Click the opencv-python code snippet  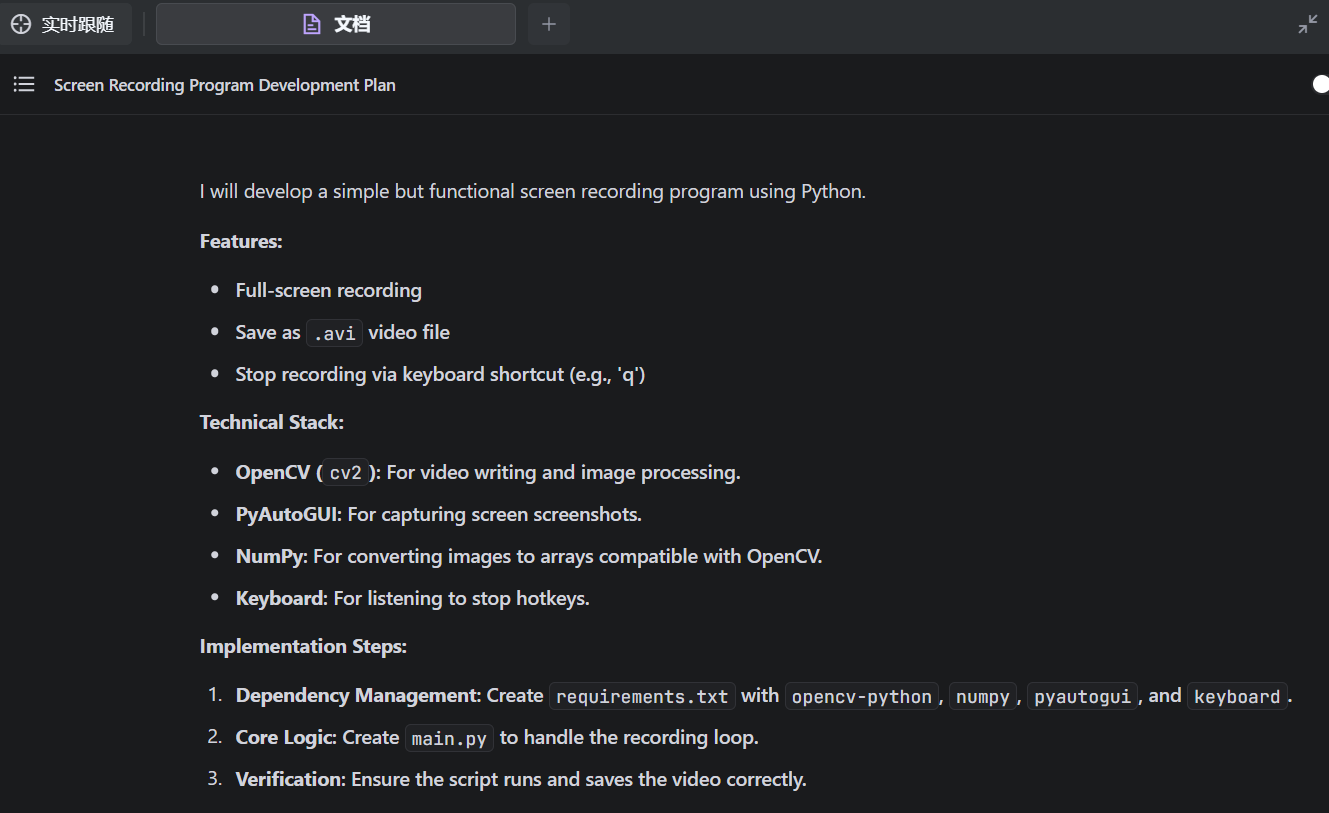point(861,697)
